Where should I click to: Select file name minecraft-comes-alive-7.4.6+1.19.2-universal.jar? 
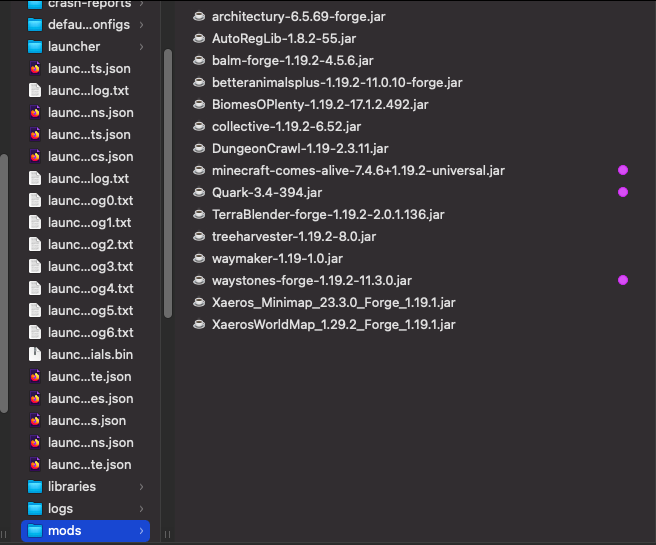[358, 171]
